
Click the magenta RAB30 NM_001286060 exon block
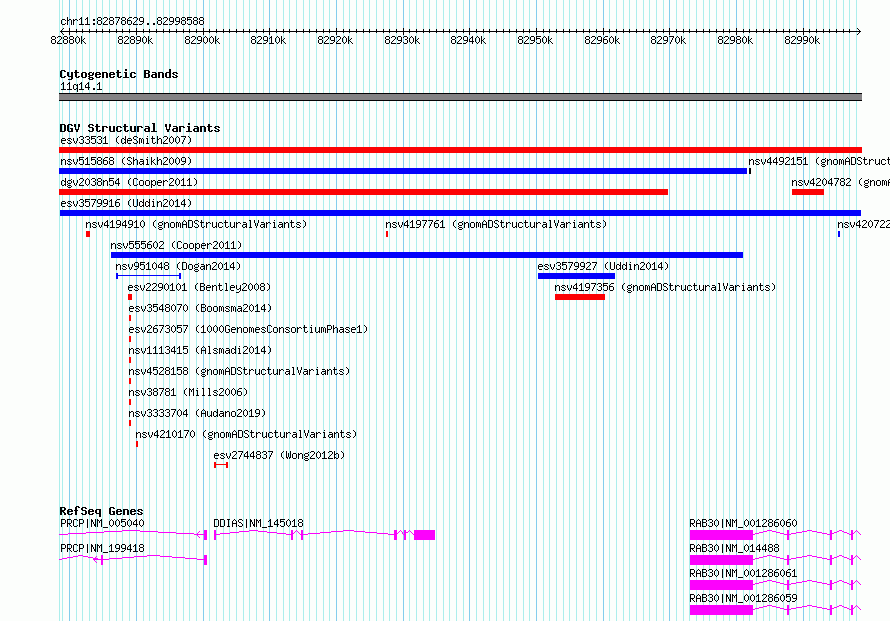click(721, 535)
